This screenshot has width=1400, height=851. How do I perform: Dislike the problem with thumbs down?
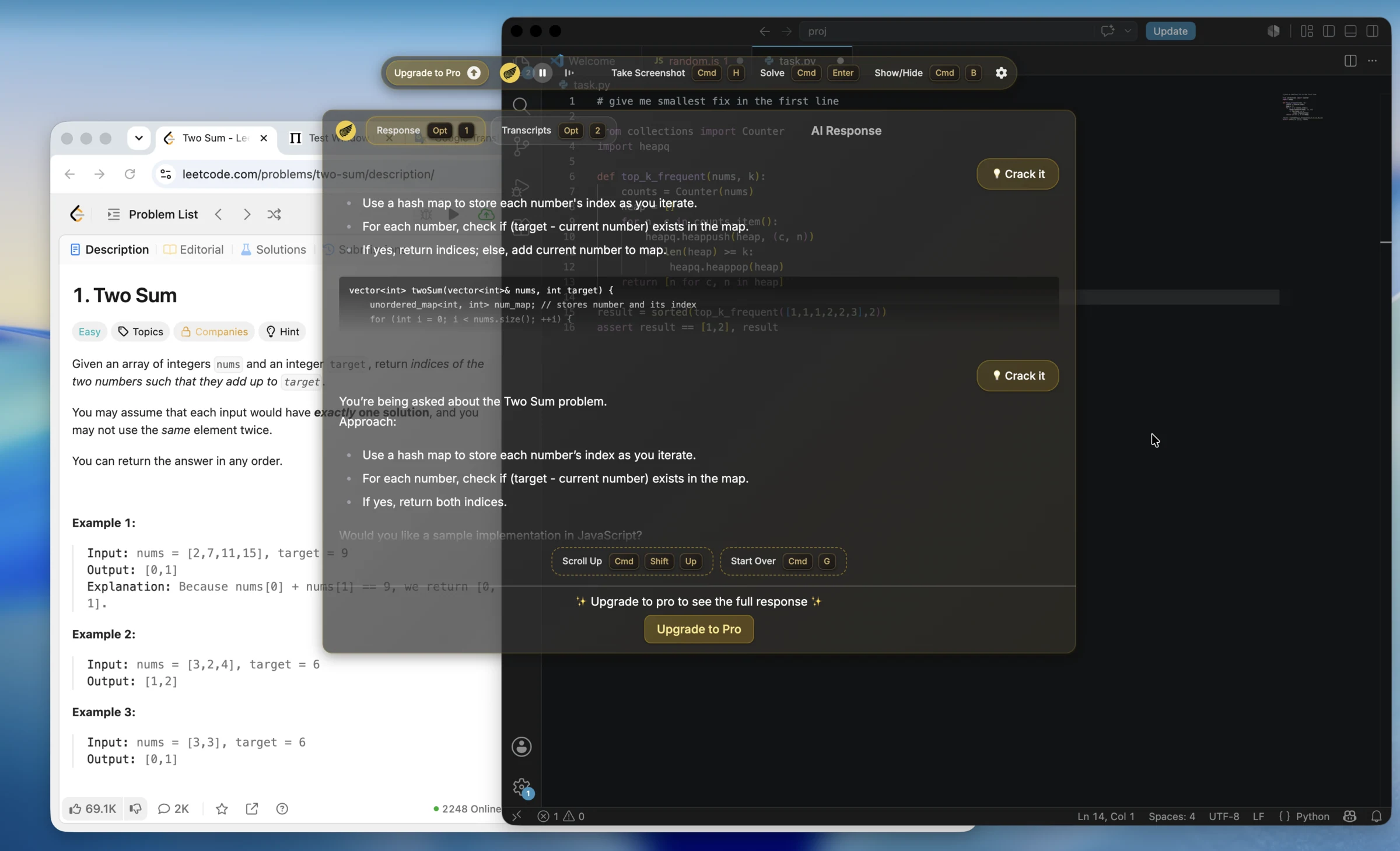[135, 808]
